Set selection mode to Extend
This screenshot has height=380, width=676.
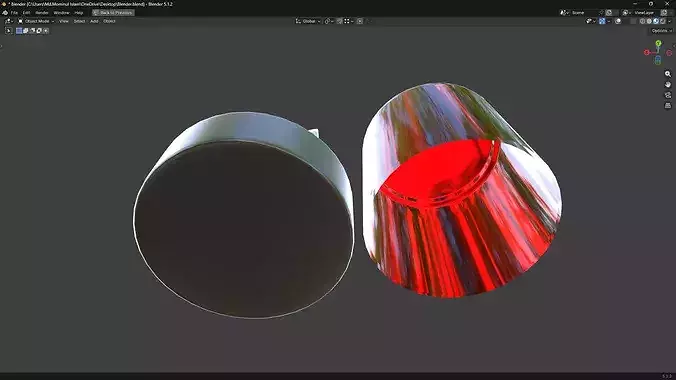25,31
